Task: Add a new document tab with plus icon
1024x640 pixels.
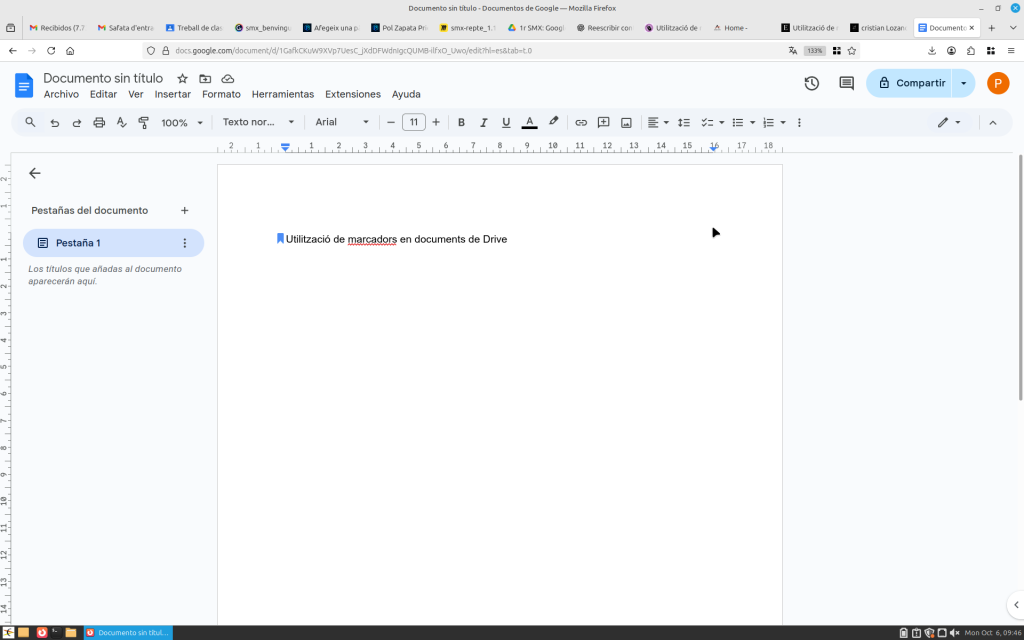Action: 184,210
